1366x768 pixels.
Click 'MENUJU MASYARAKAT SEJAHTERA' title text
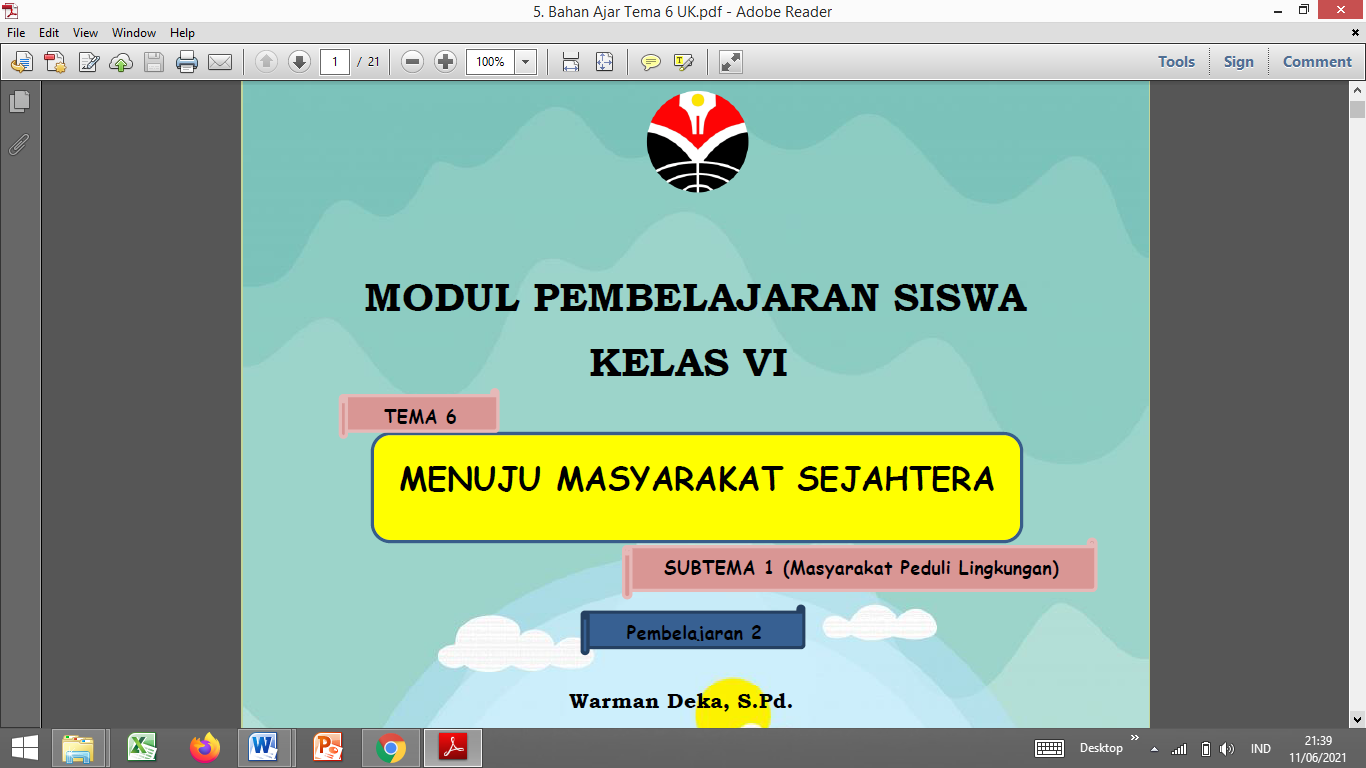point(697,480)
